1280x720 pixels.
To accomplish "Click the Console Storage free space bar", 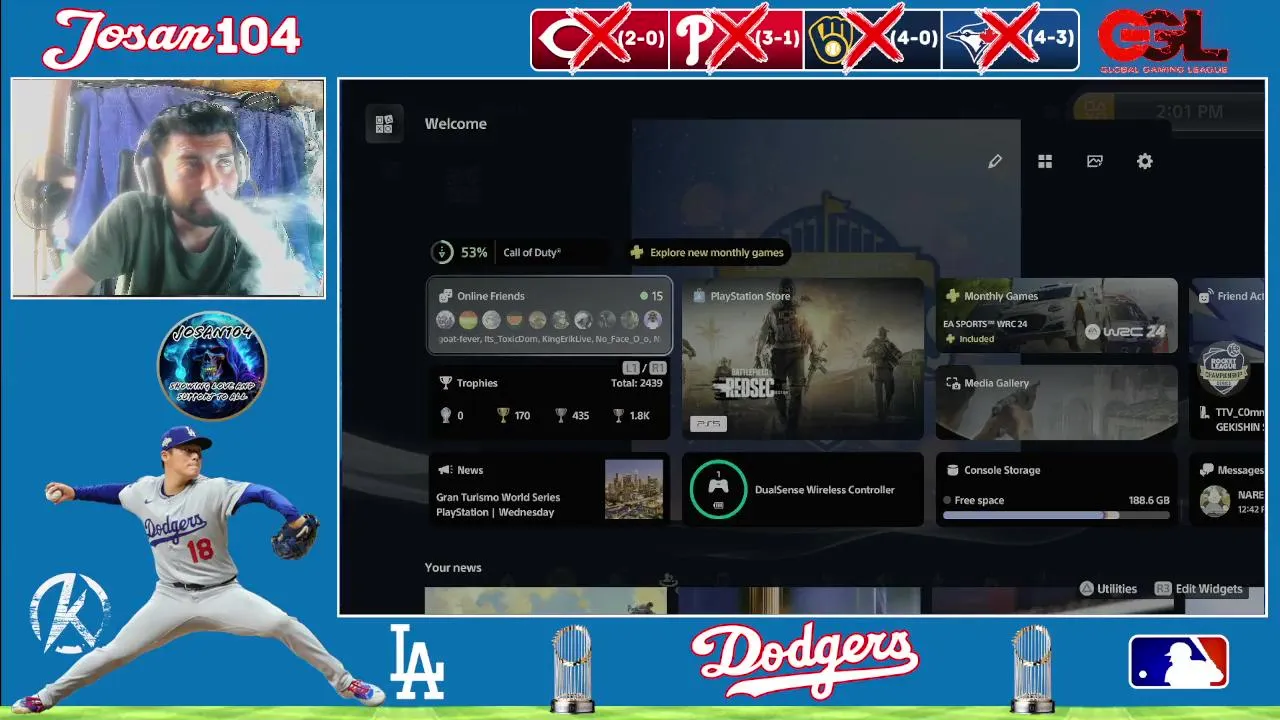I will [x=1056, y=515].
